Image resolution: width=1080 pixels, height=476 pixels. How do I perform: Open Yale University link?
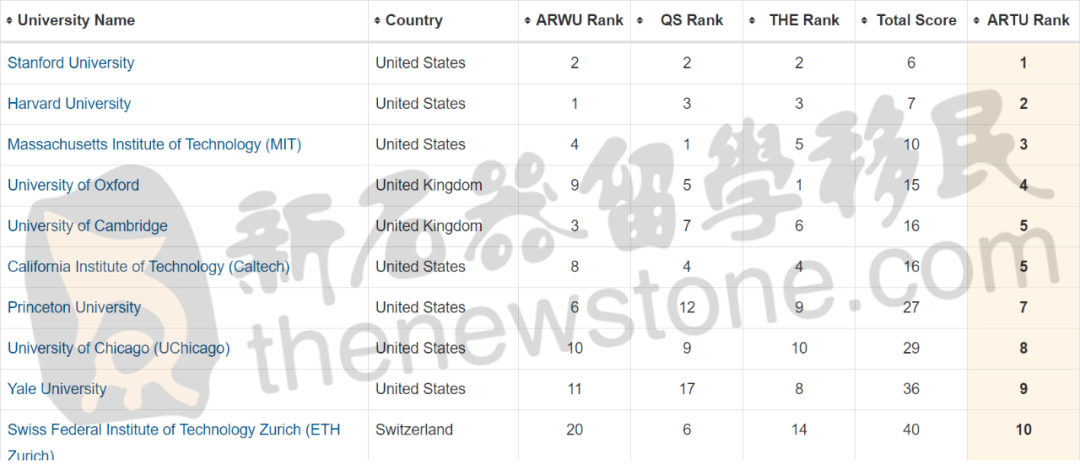click(57, 389)
